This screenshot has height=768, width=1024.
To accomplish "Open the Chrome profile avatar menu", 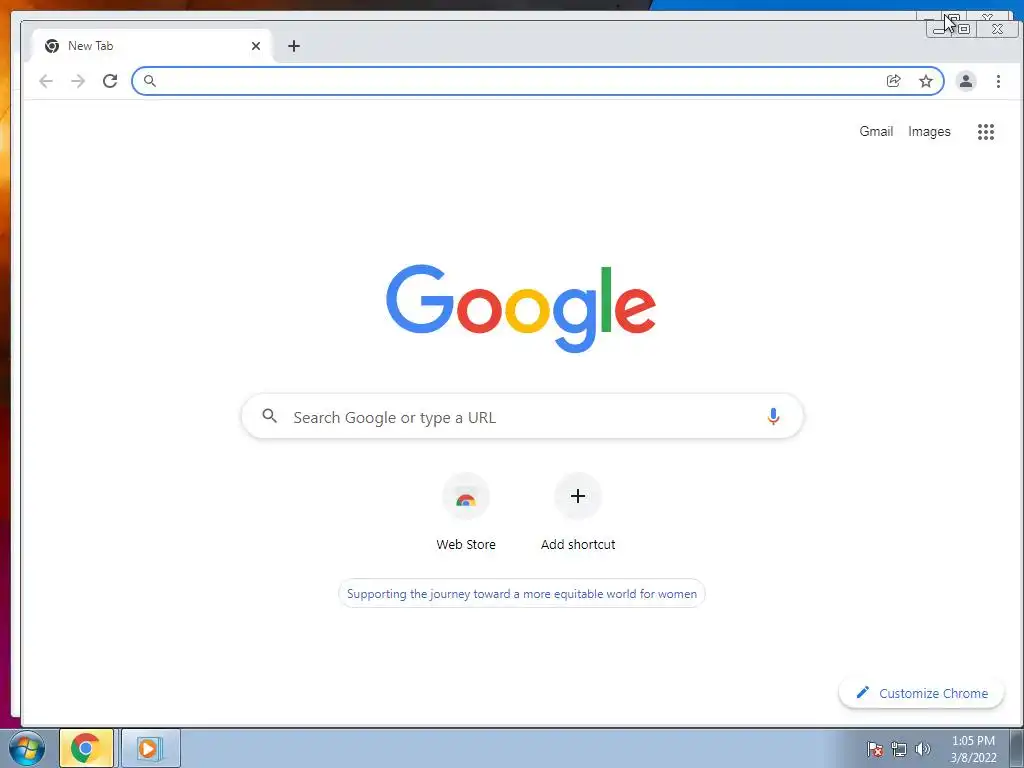I will 965,81.
